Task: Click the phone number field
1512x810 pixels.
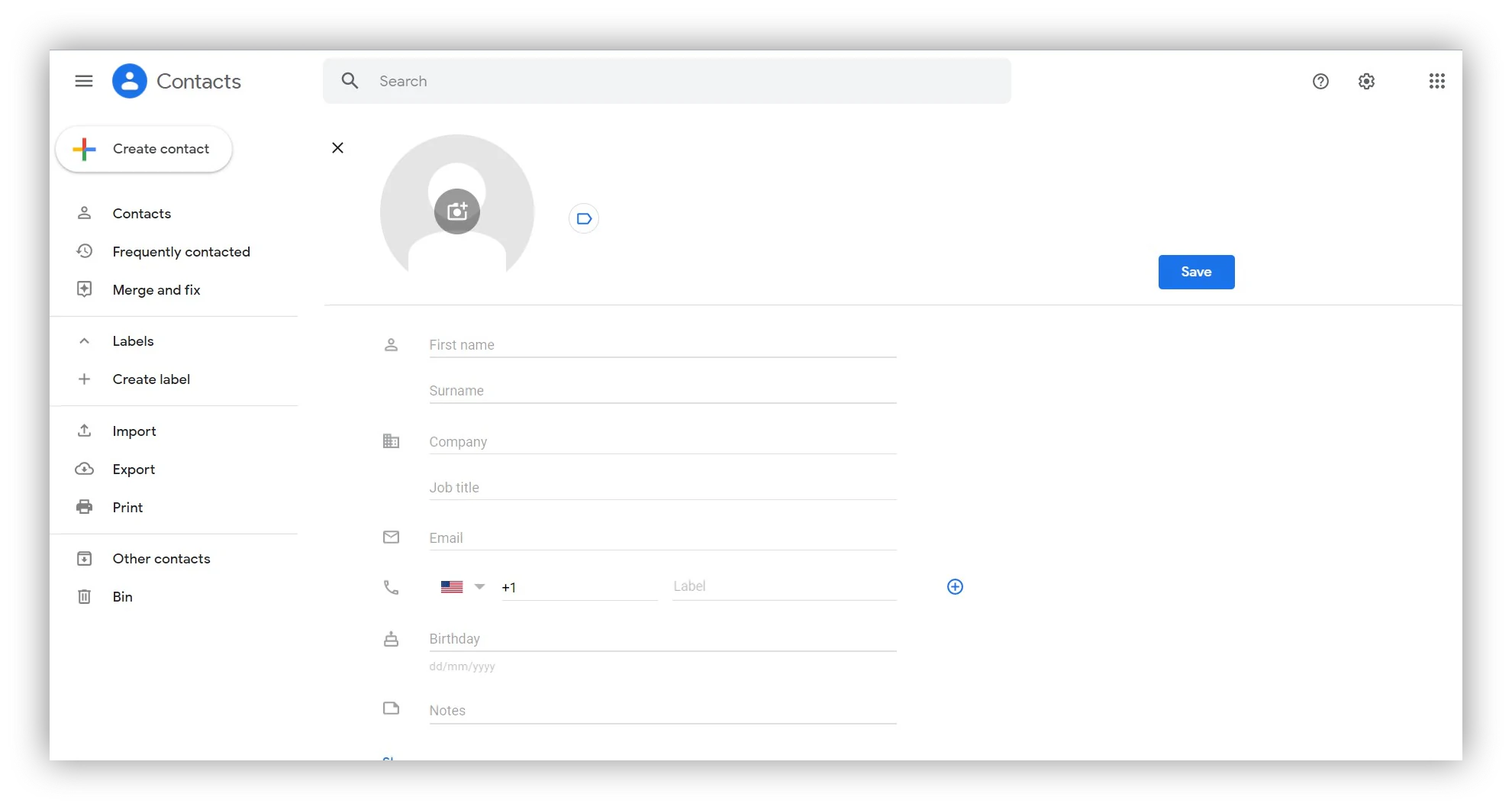Action: tap(579, 587)
